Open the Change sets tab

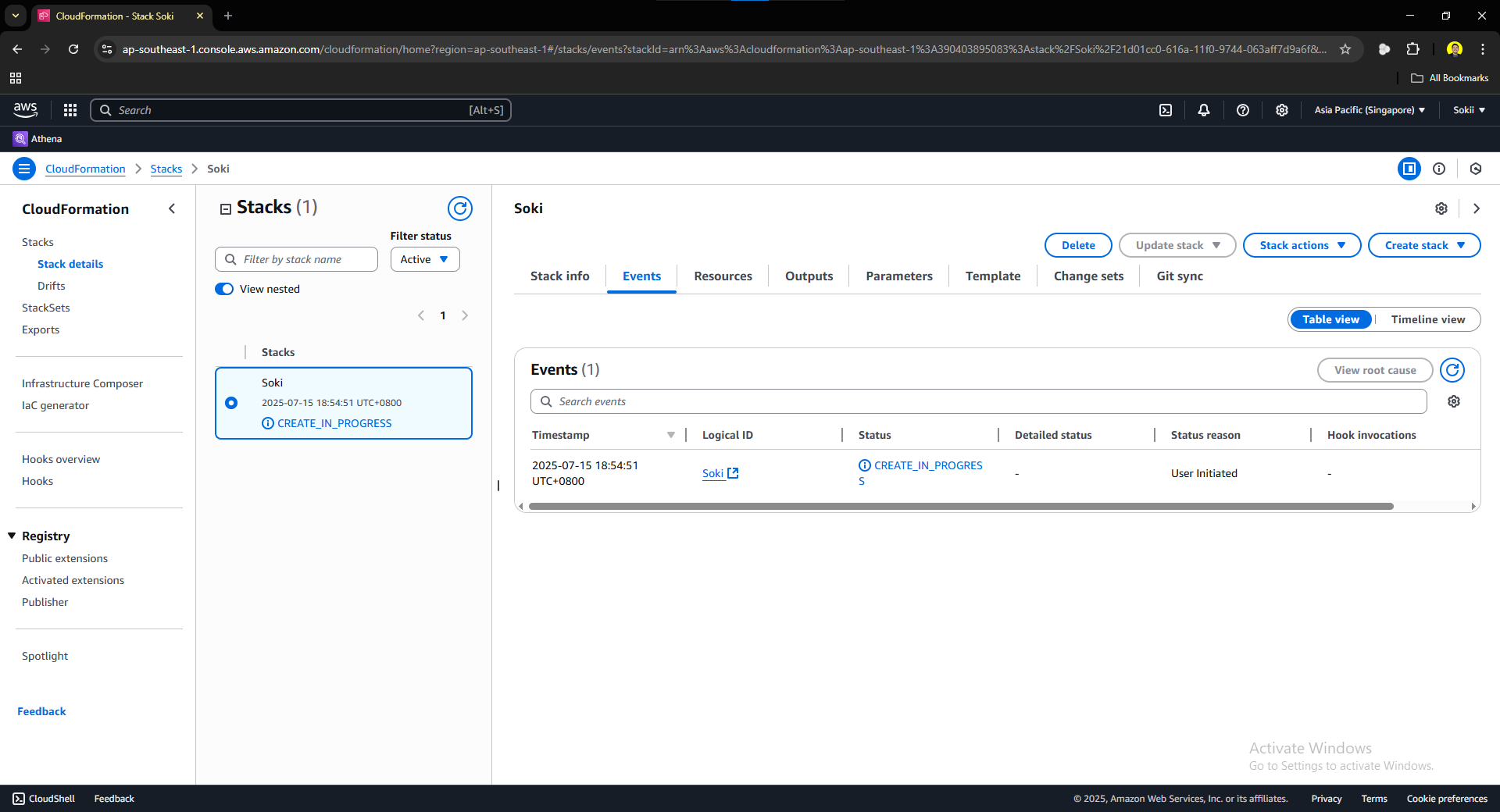click(x=1088, y=276)
